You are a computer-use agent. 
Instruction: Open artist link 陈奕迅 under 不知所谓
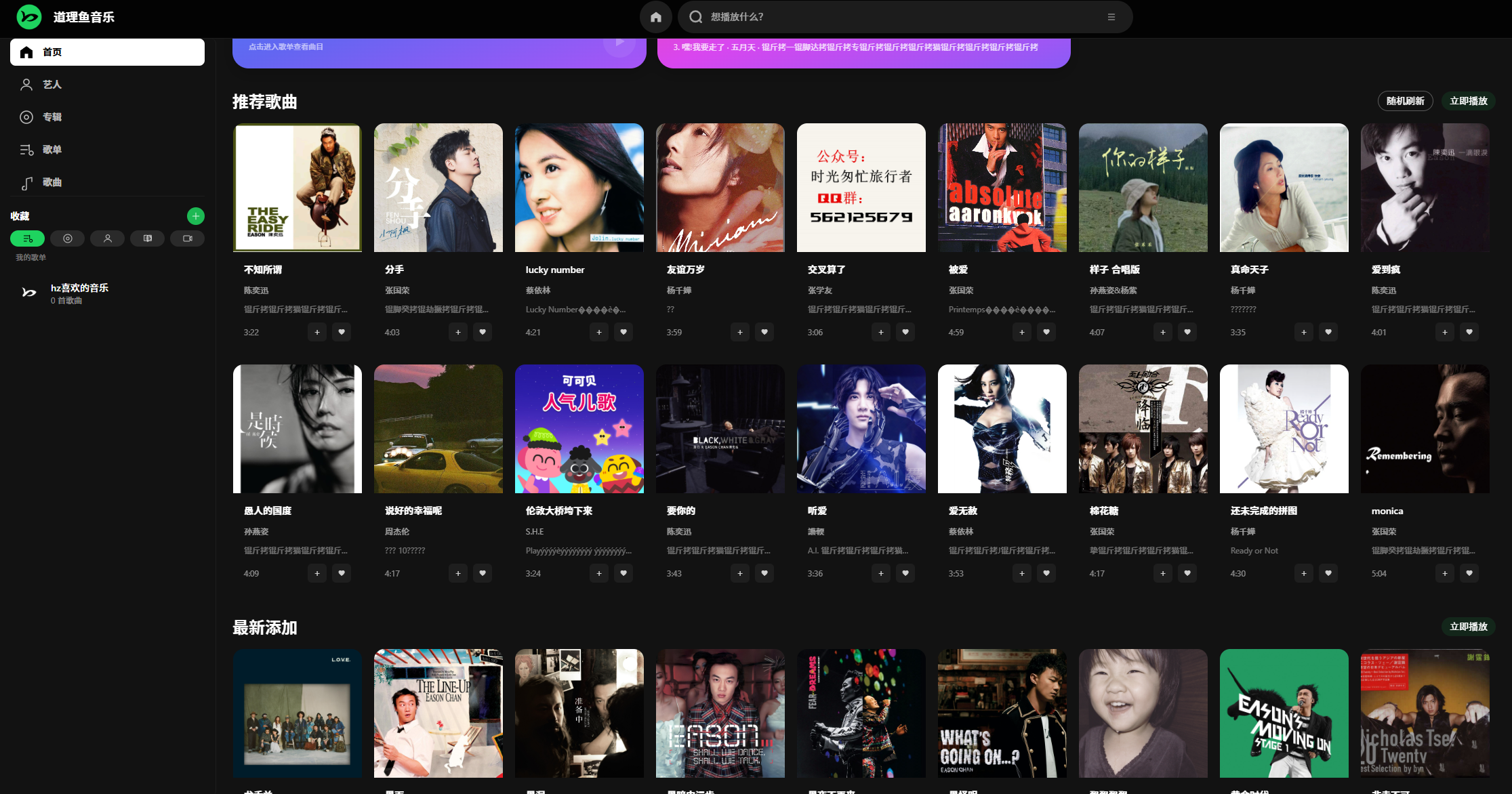click(x=256, y=290)
